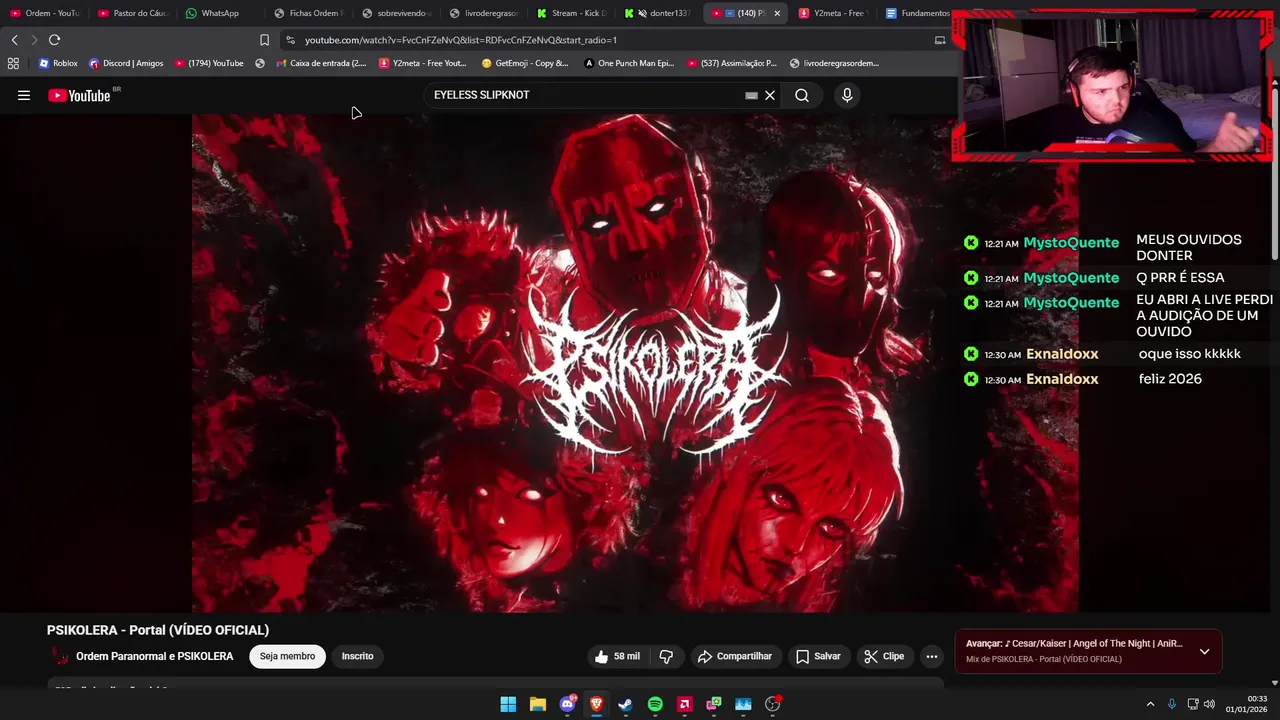
Task: Click the taskbar volume speaker icon
Action: pos(1209,704)
